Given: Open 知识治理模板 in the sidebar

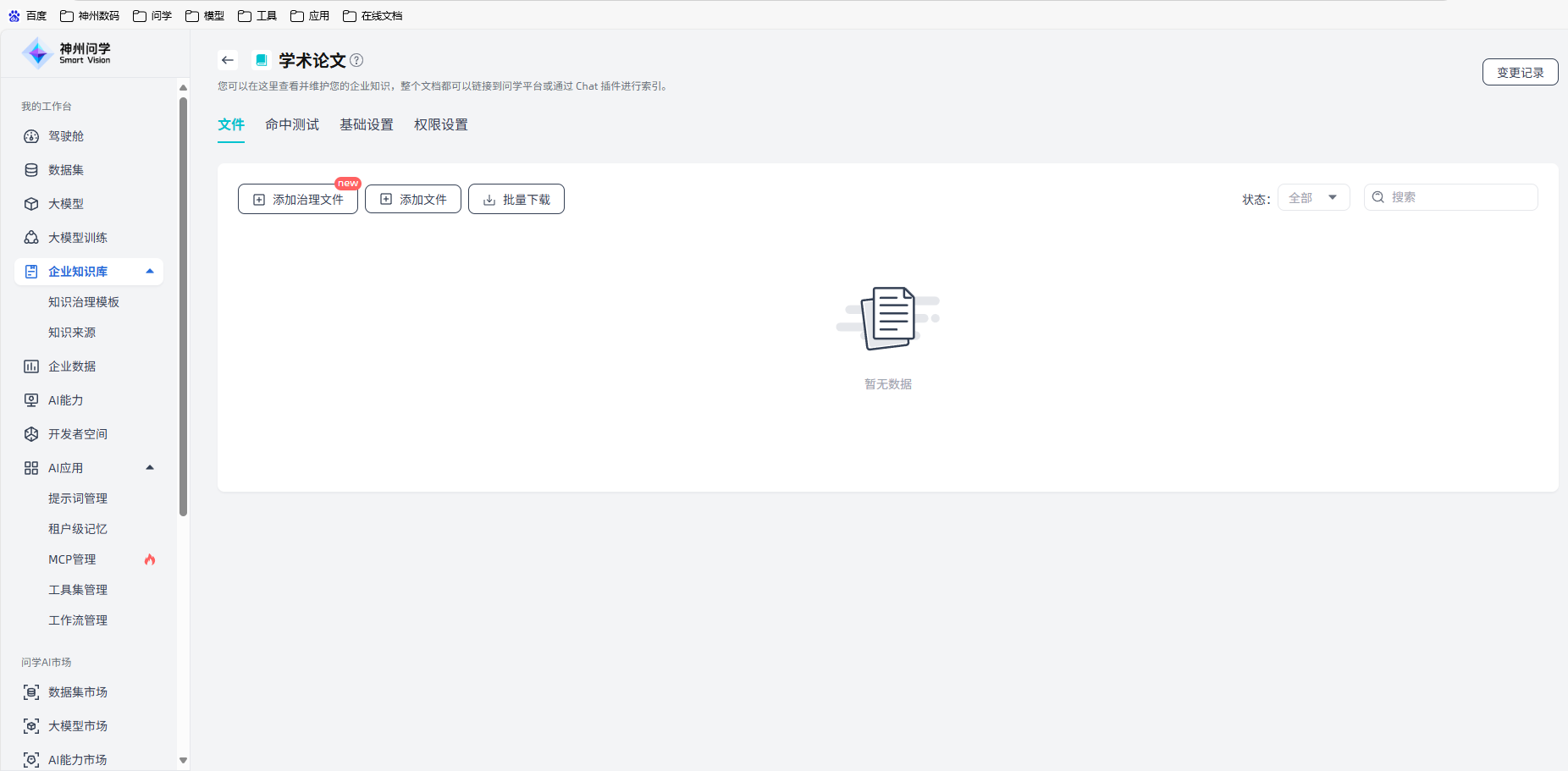Looking at the screenshot, I should pyautogui.click(x=84, y=302).
